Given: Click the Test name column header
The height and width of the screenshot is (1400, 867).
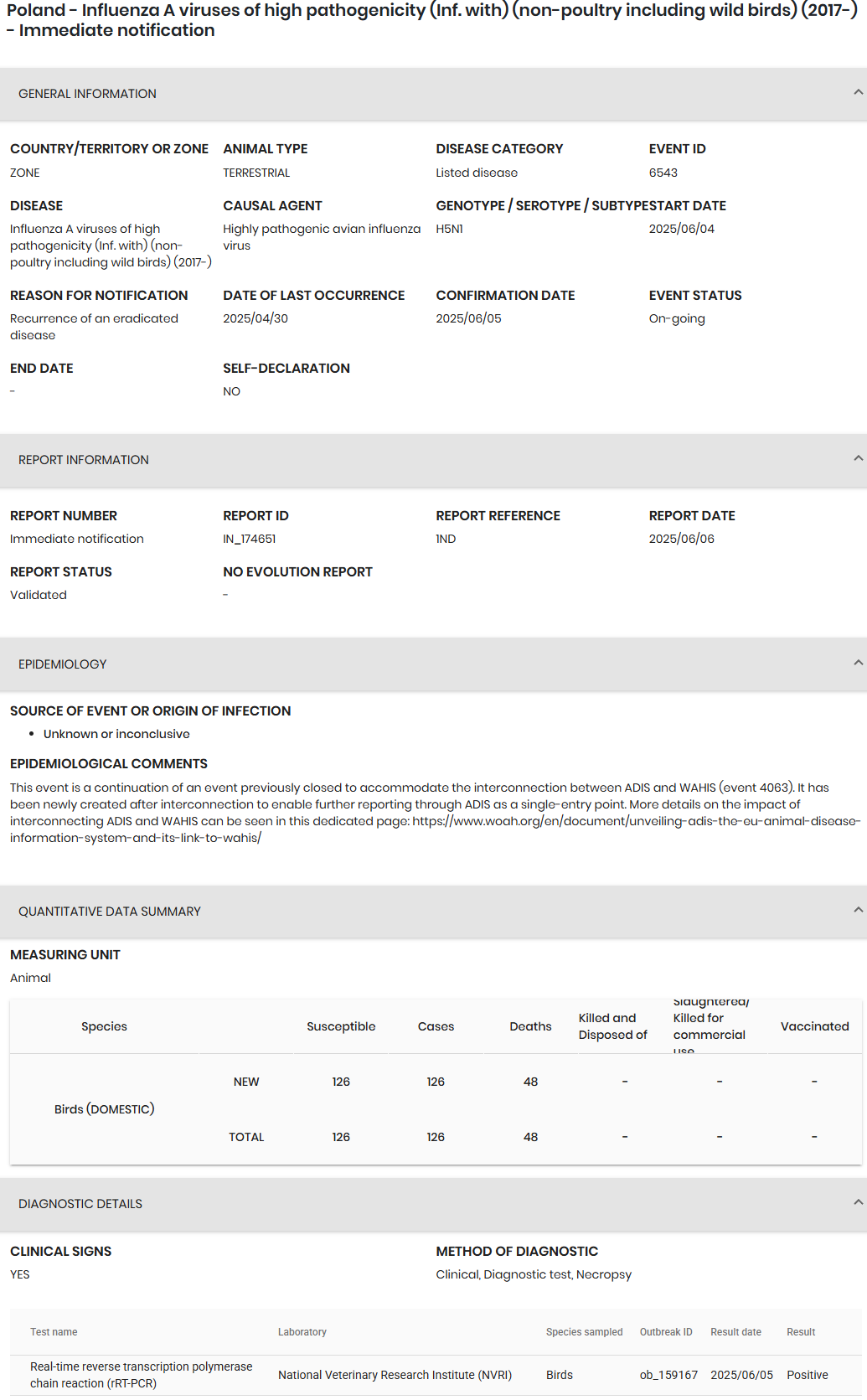Looking at the screenshot, I should pyautogui.click(x=54, y=1332).
